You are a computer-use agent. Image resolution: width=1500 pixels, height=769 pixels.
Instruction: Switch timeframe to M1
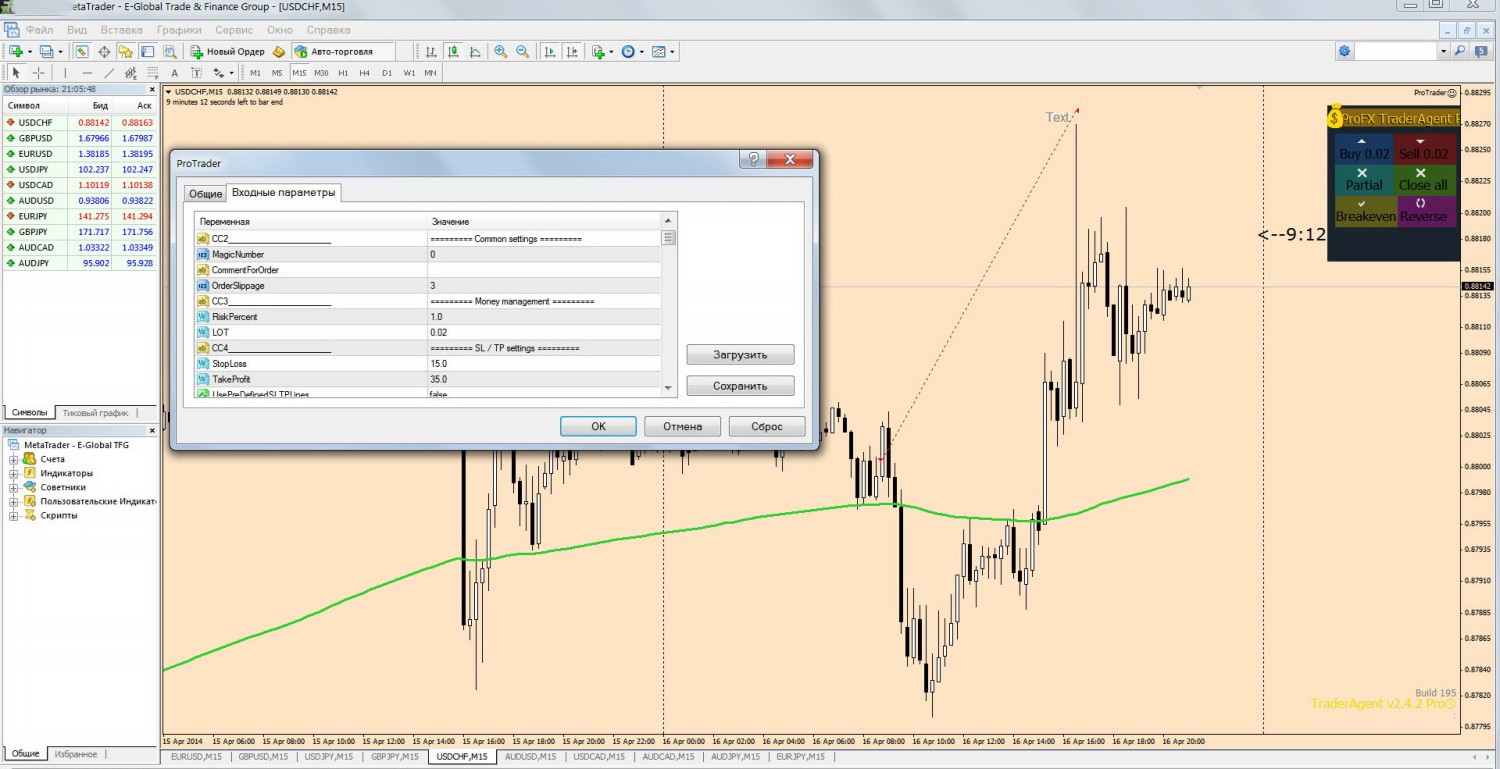point(255,73)
